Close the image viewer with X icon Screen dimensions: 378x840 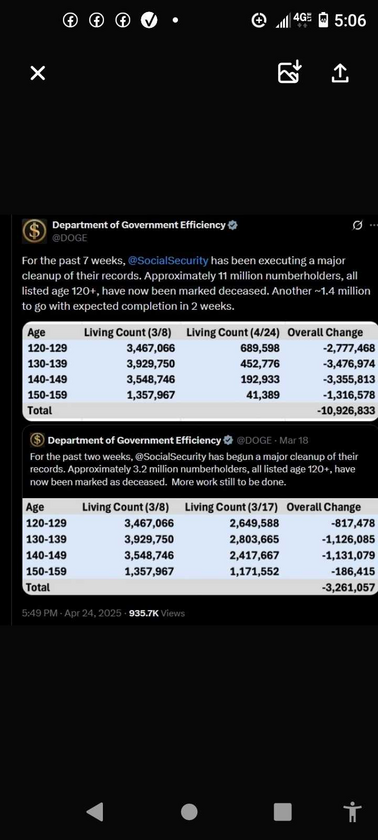37,73
